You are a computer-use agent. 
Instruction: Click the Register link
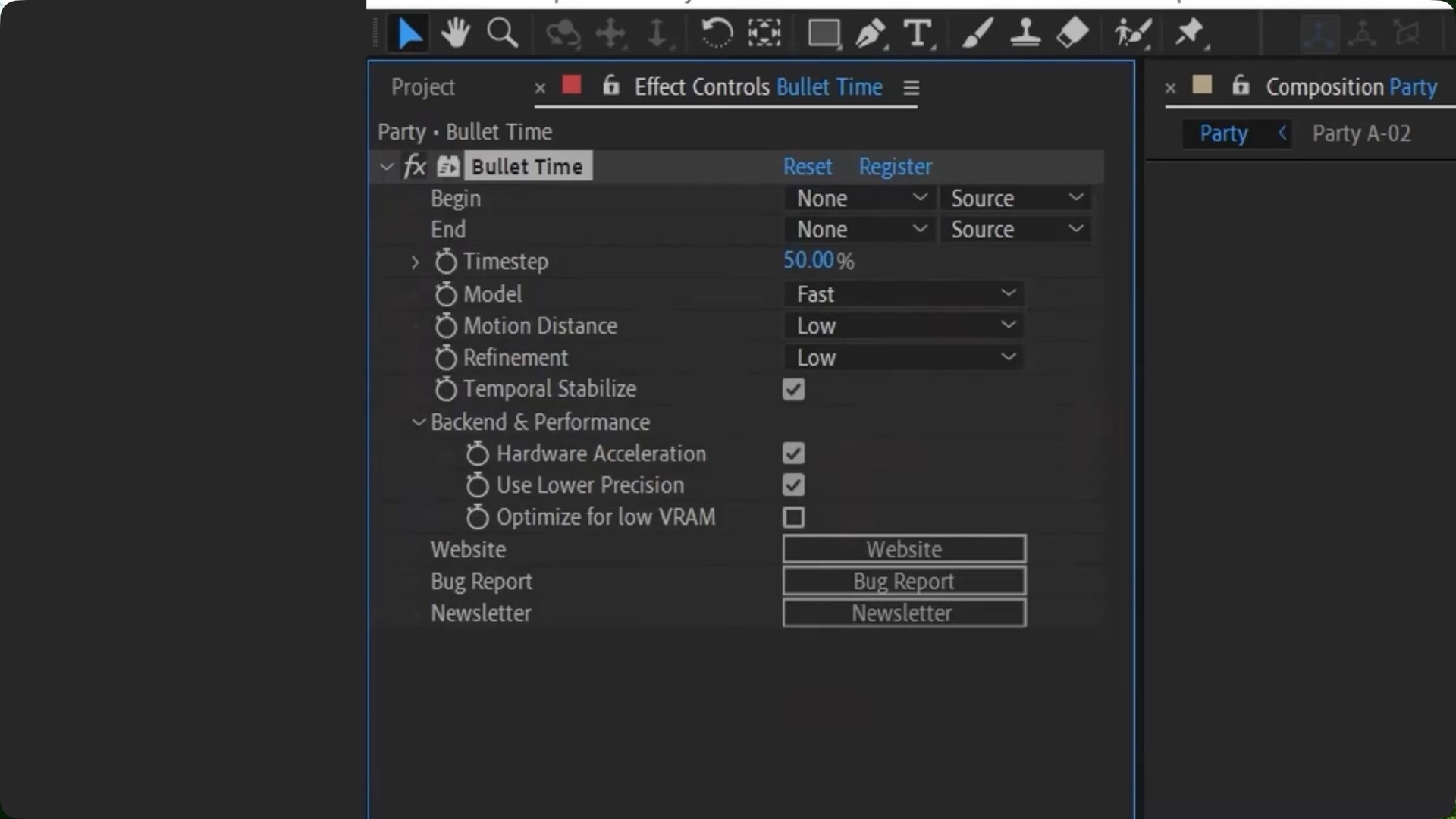(895, 167)
